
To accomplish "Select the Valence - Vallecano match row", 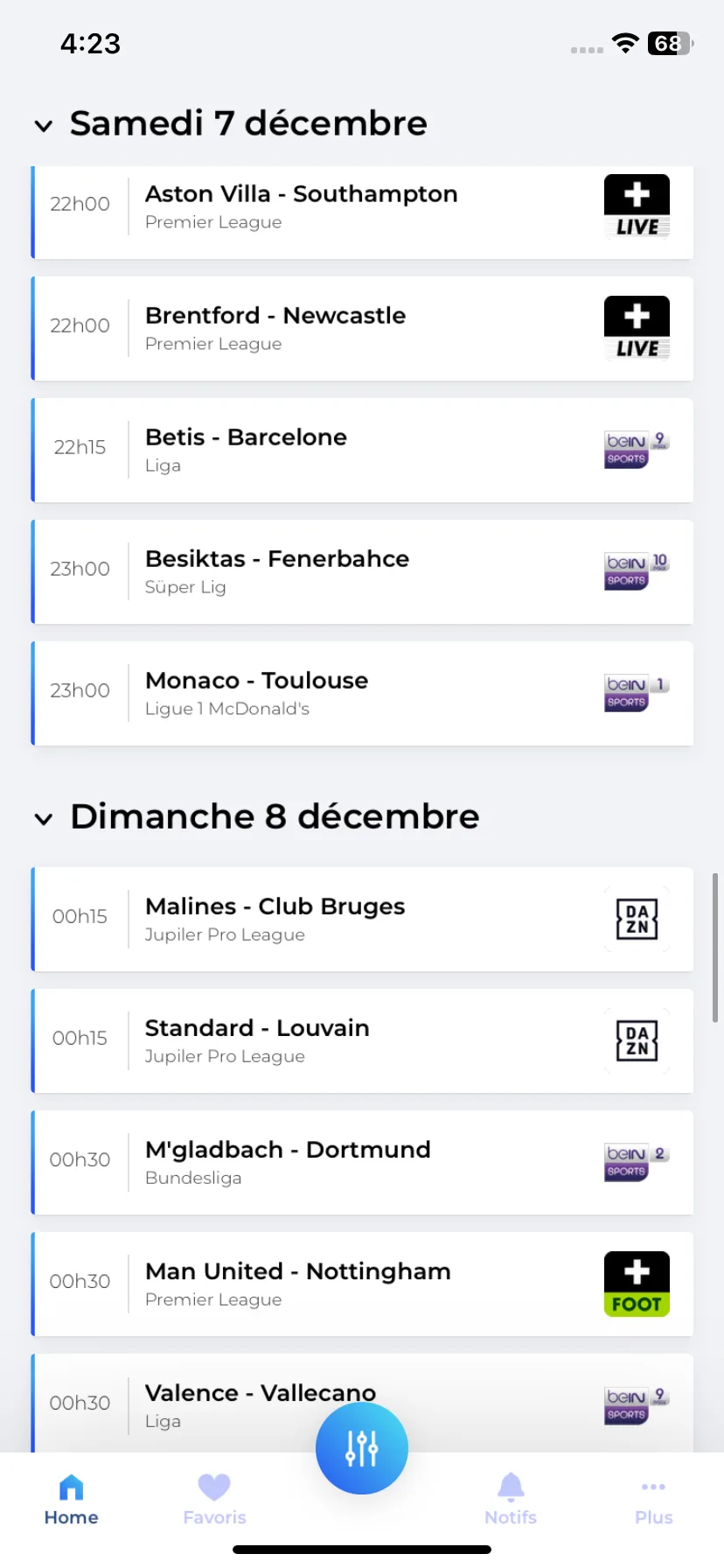I will [x=362, y=1403].
